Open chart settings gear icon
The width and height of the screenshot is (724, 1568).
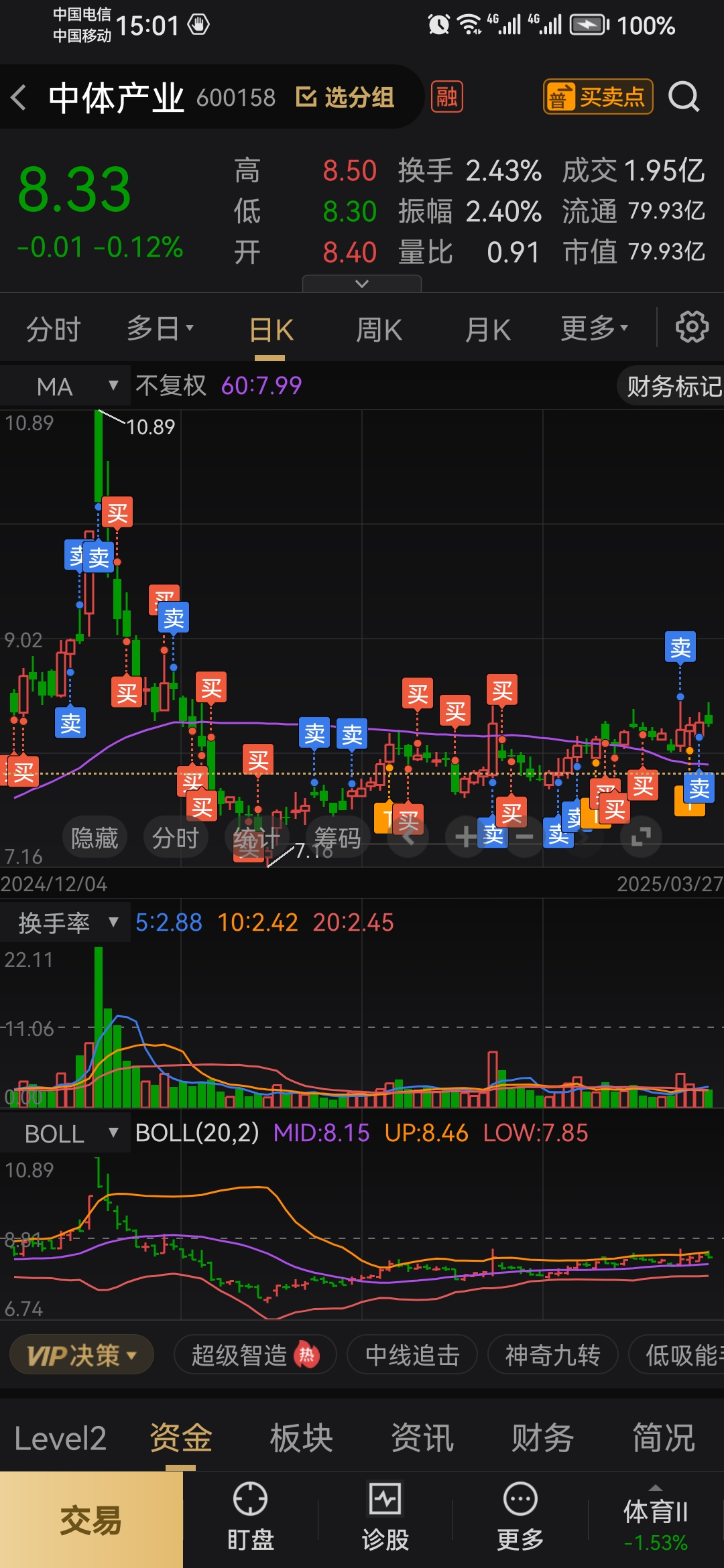(x=691, y=328)
